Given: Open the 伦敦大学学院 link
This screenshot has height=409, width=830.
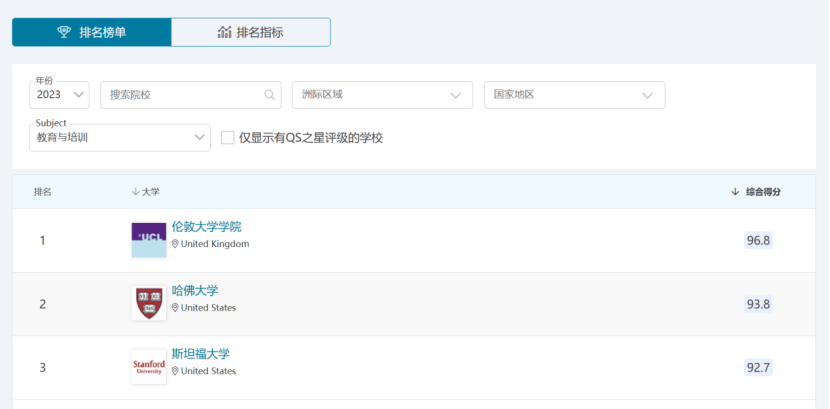Looking at the screenshot, I should click(x=206, y=227).
